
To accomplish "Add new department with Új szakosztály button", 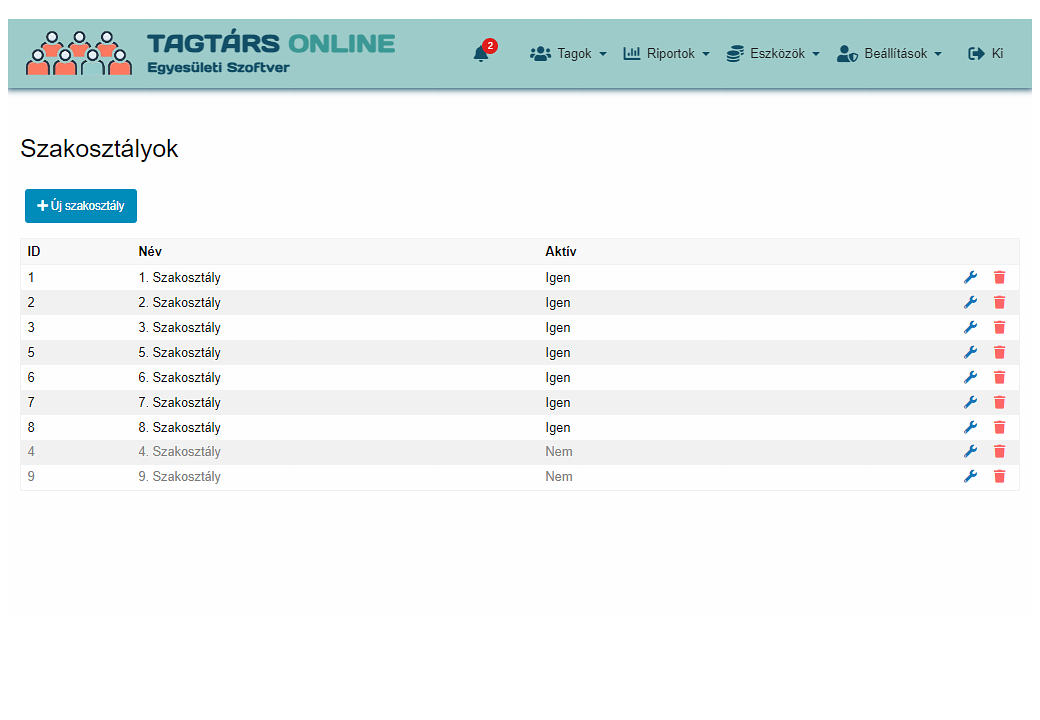I will (x=81, y=206).
